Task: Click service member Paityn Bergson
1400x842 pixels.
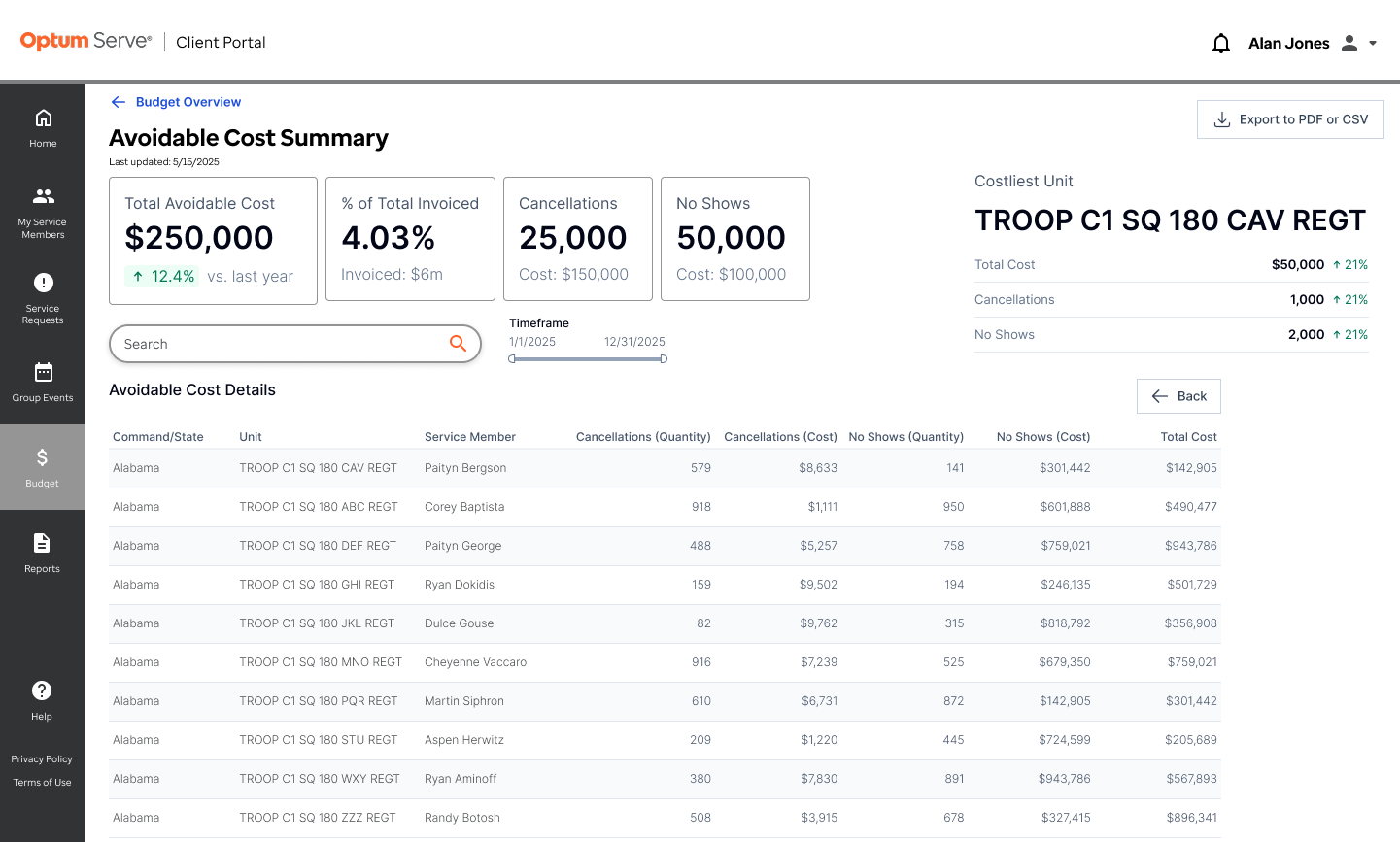Action: tap(465, 468)
